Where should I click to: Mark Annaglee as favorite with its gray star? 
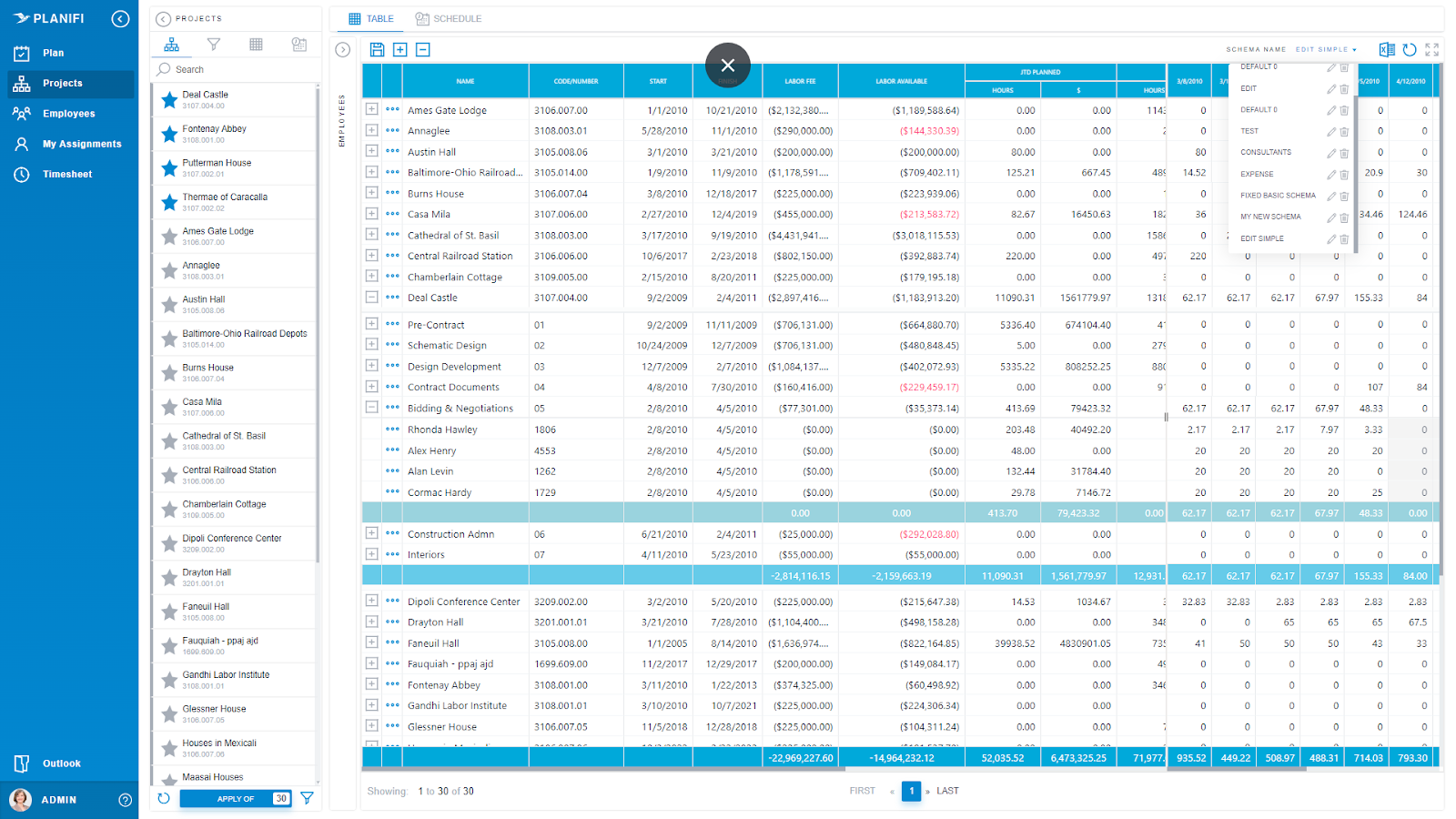tap(169, 270)
